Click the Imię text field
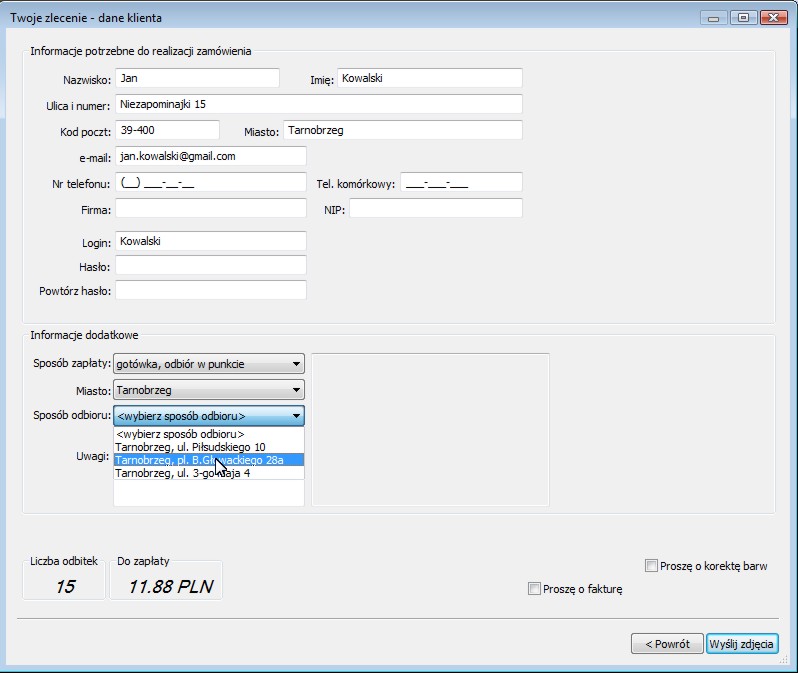The image size is (798, 673). [429, 78]
